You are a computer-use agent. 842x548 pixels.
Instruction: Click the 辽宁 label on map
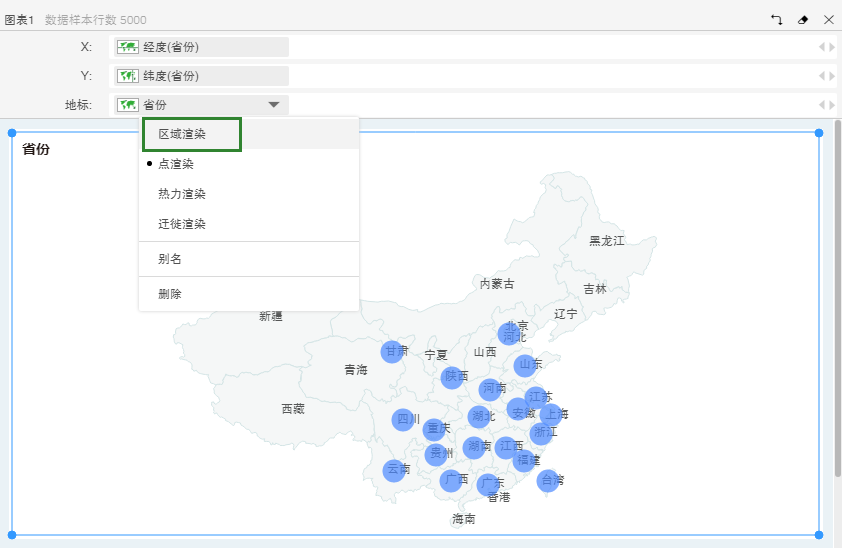pos(566,314)
